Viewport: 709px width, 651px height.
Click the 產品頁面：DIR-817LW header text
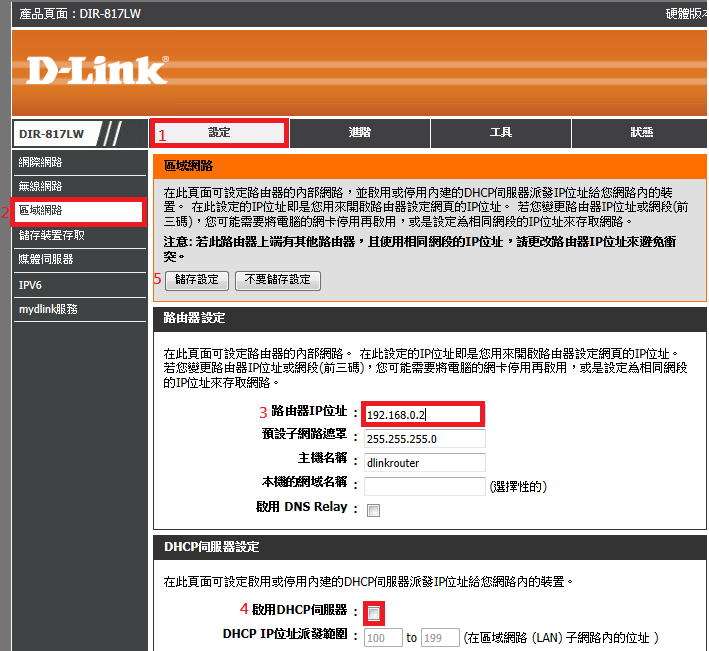pyautogui.click(x=80, y=14)
